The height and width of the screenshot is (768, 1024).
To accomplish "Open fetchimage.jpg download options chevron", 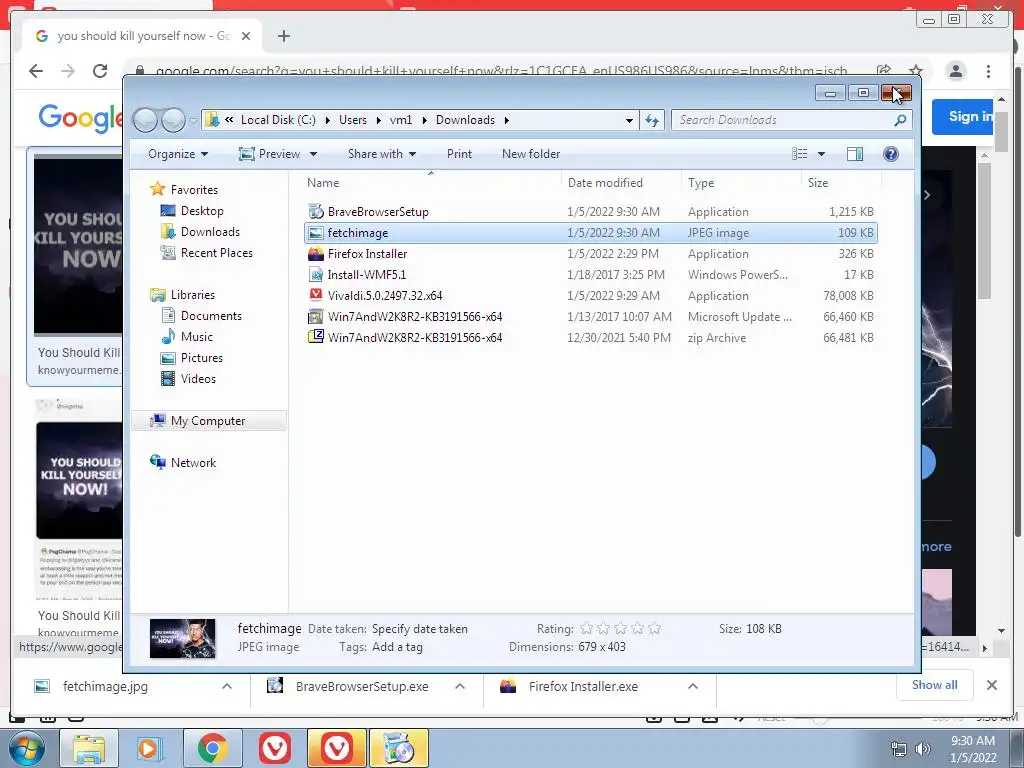I will [x=227, y=686].
